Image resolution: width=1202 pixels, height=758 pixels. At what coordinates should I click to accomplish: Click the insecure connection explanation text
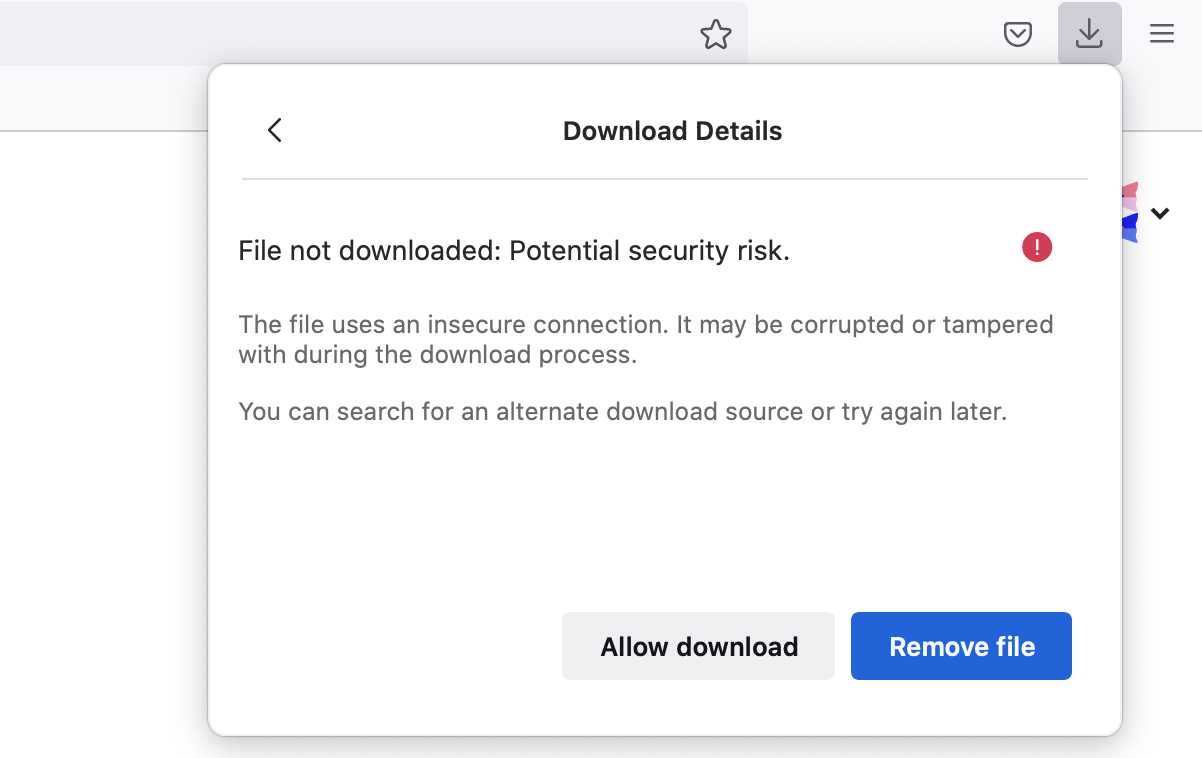[x=645, y=339]
